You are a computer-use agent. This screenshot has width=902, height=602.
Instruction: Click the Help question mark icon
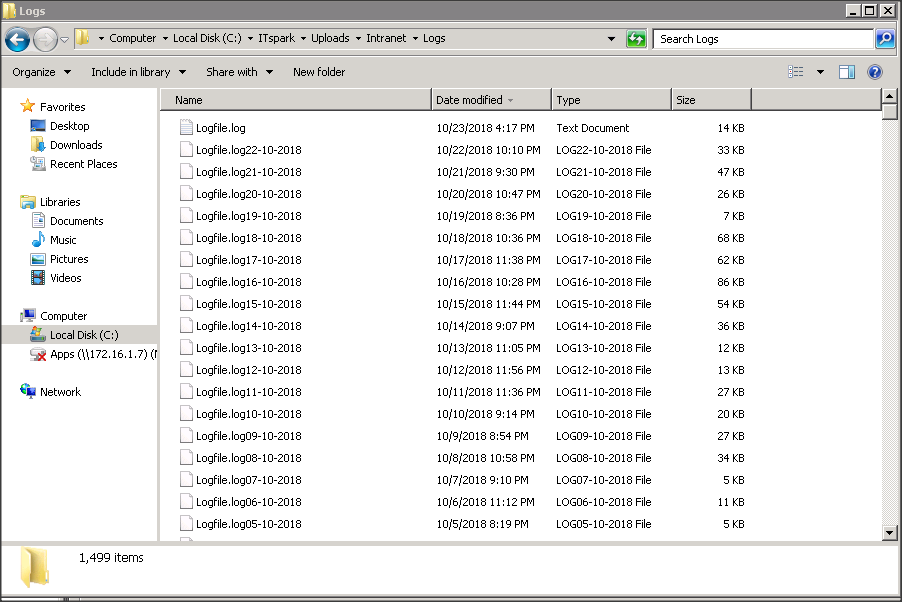pos(875,72)
